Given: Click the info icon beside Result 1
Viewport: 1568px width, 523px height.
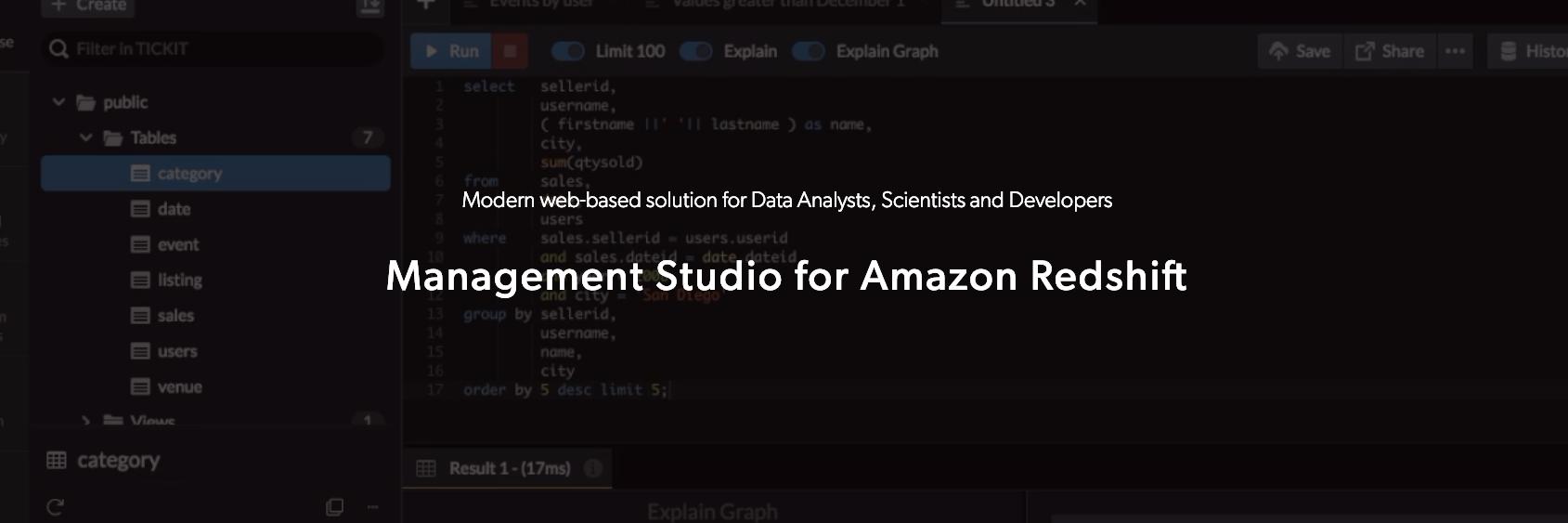Looking at the screenshot, I should 593,468.
